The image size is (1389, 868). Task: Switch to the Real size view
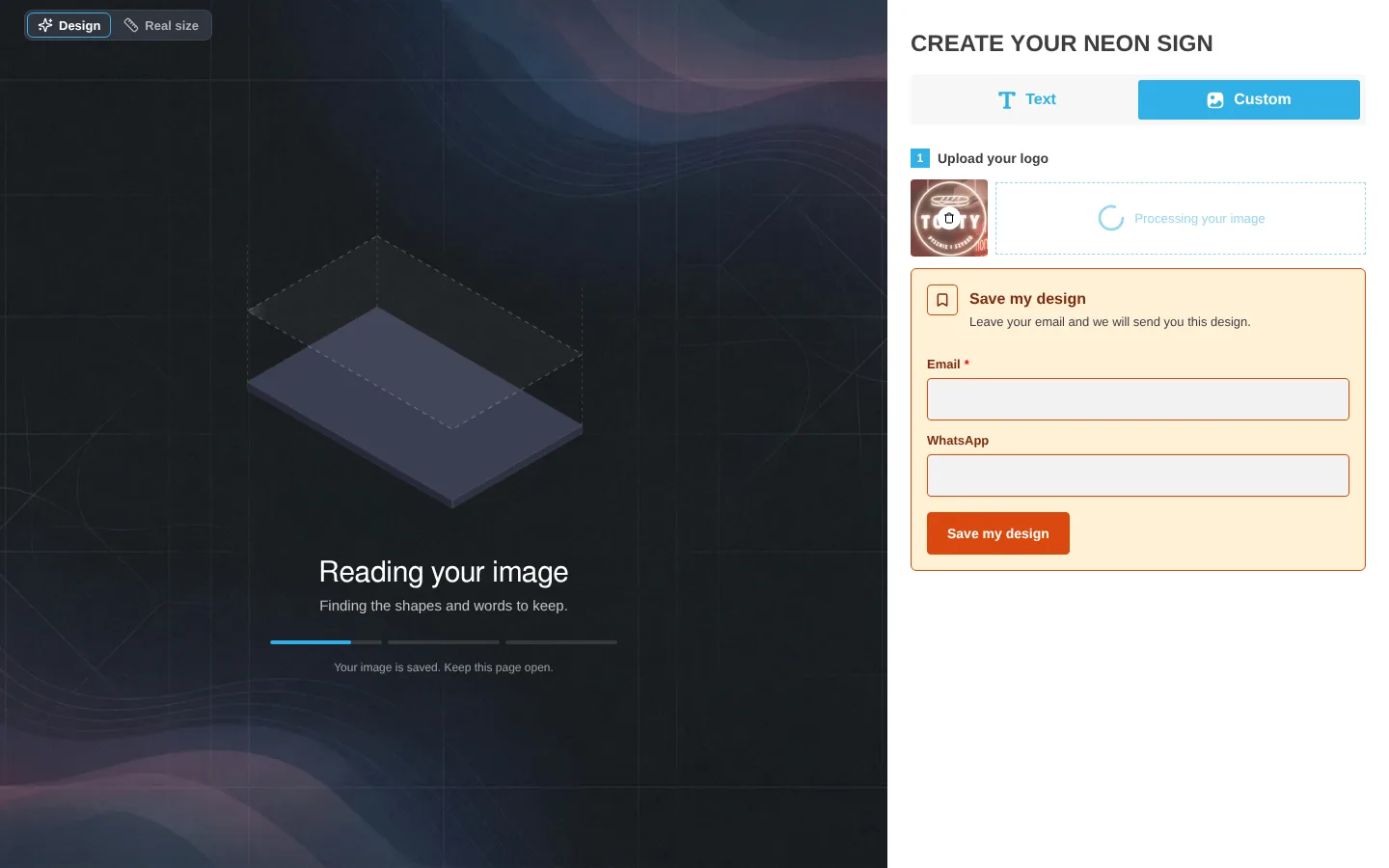(161, 25)
